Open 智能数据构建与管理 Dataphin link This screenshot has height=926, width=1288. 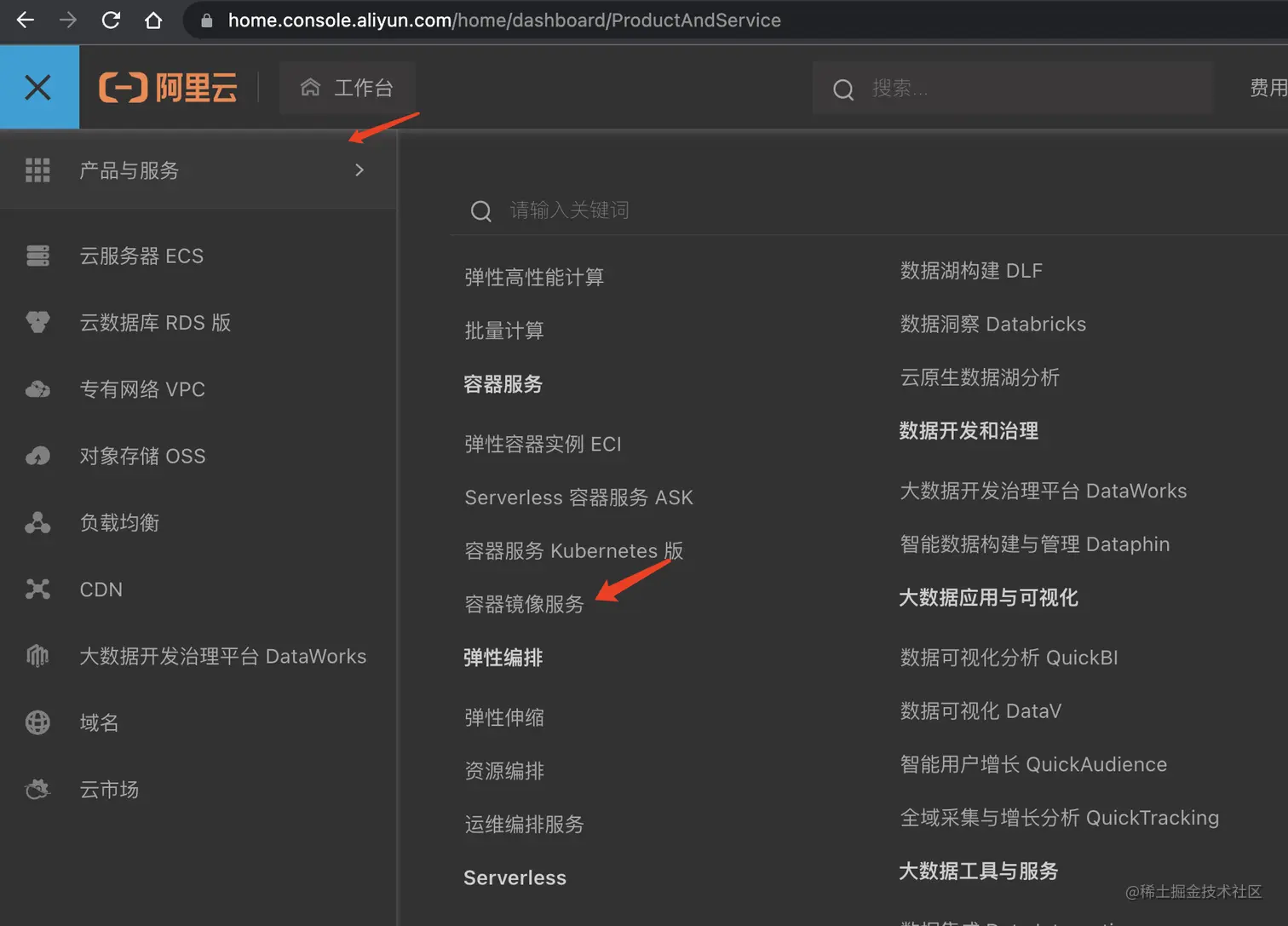pos(1035,544)
